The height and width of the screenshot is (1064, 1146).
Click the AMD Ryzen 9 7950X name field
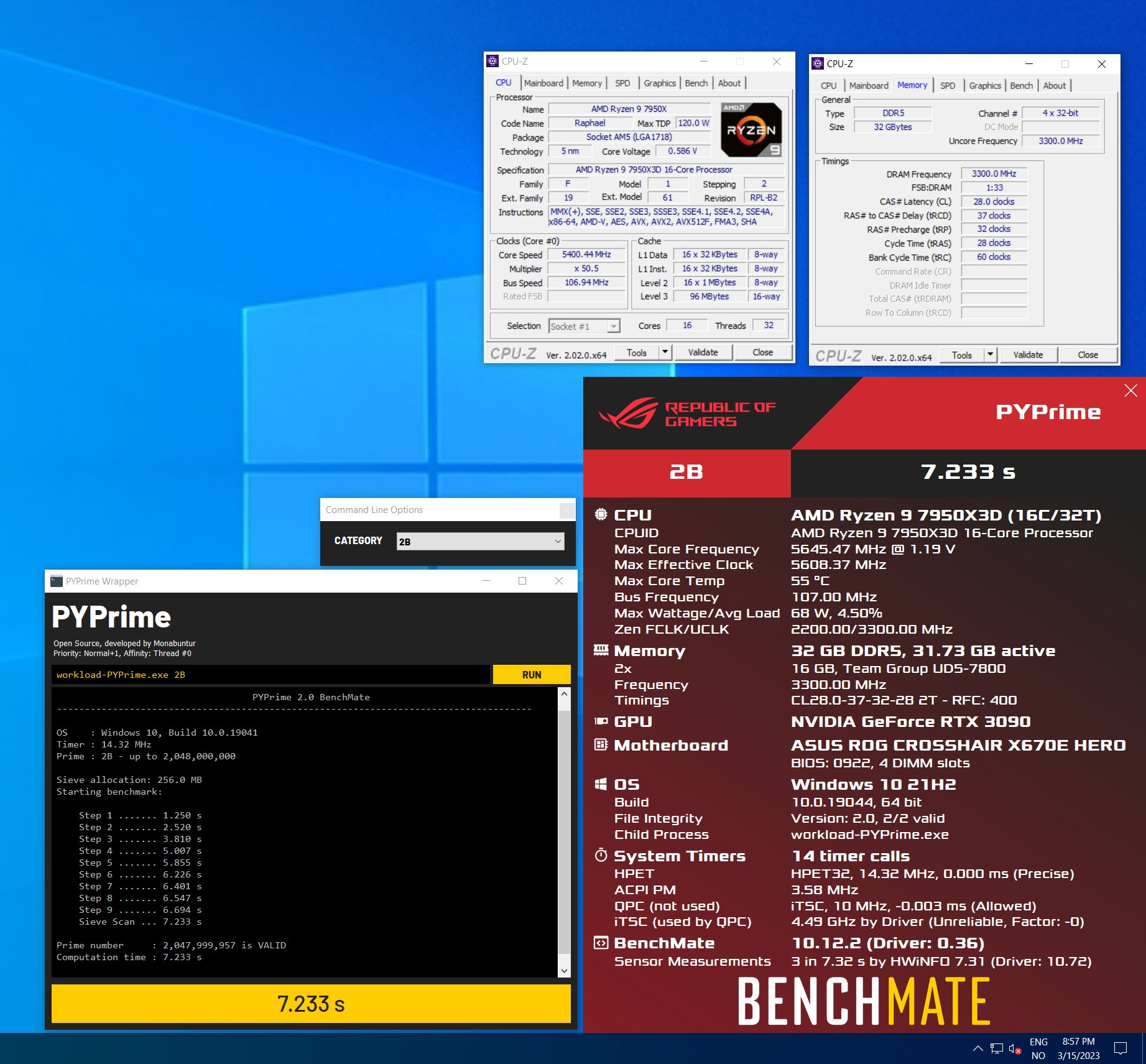(x=629, y=109)
